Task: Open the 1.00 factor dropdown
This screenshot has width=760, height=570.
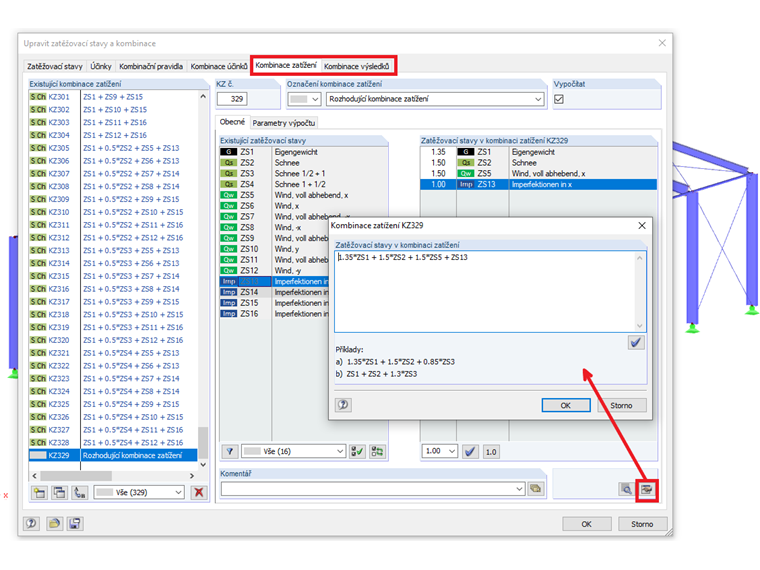Action: pyautogui.click(x=439, y=451)
